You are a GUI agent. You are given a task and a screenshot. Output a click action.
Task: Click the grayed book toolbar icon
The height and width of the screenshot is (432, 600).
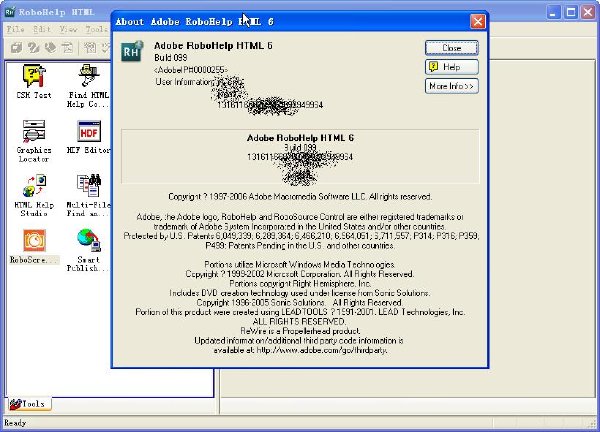[x=50, y=48]
